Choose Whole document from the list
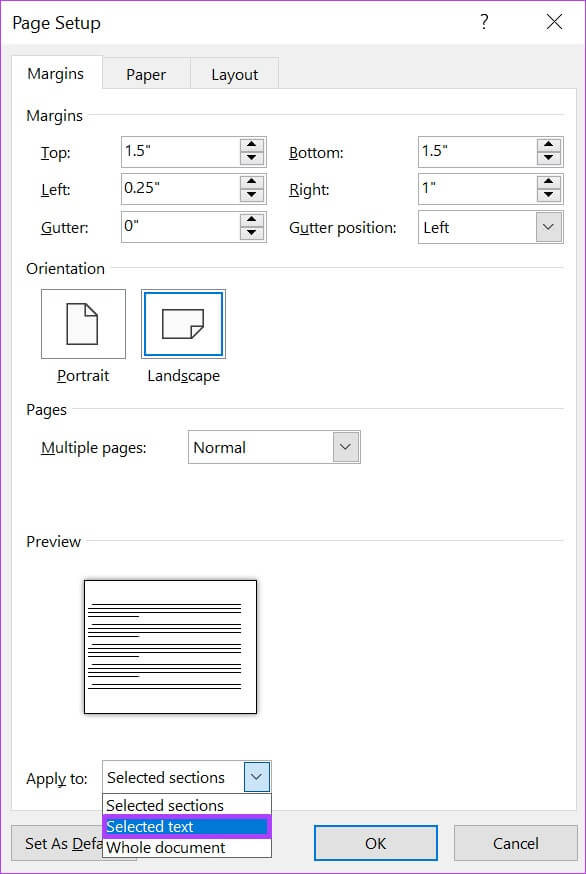The width and height of the screenshot is (586, 874). 187,848
